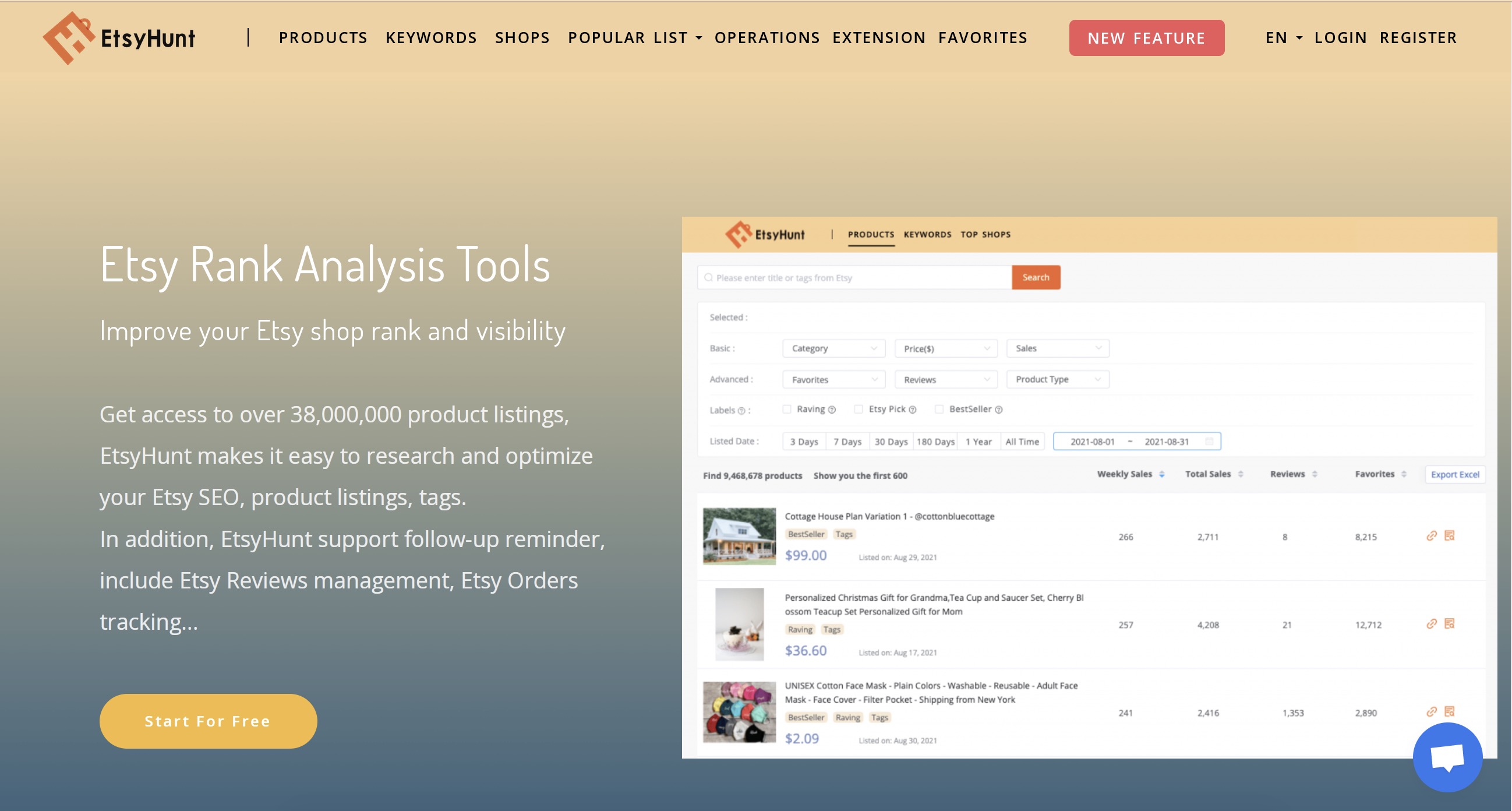Tick the BestSeller label checkbox
This screenshot has width=1512, height=811.
pyautogui.click(x=939, y=410)
